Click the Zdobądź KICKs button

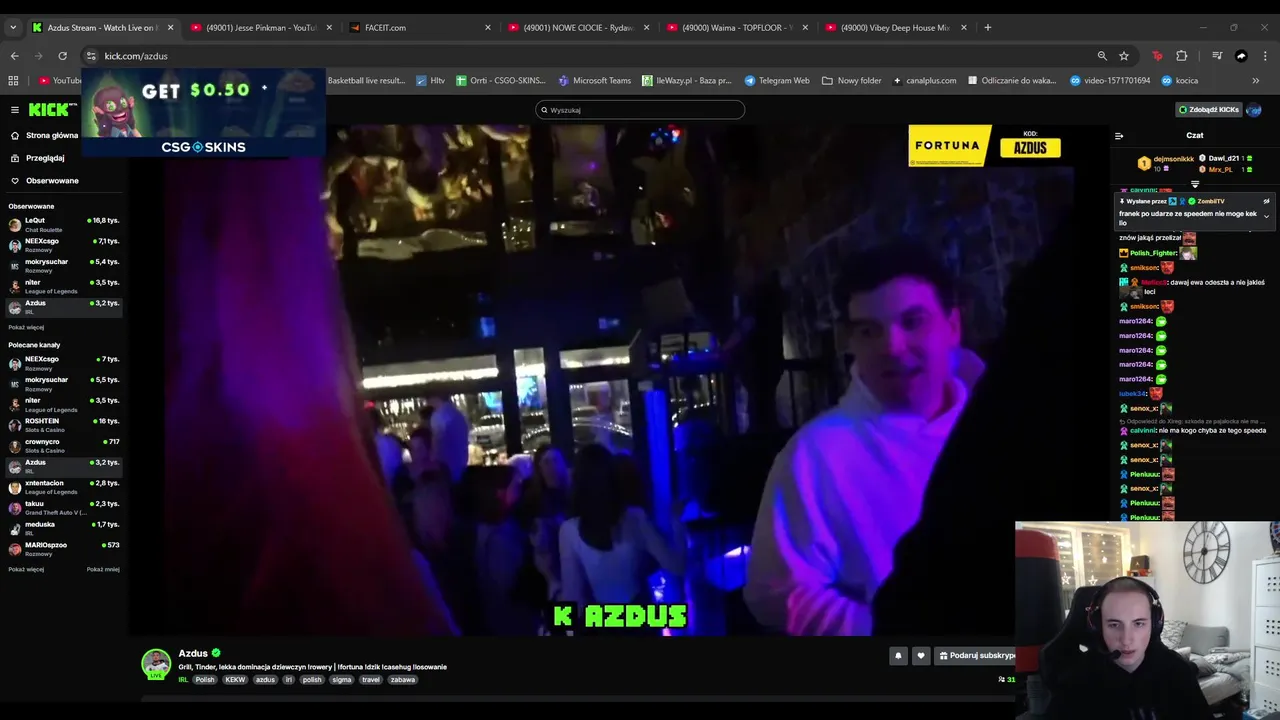[1209, 110]
